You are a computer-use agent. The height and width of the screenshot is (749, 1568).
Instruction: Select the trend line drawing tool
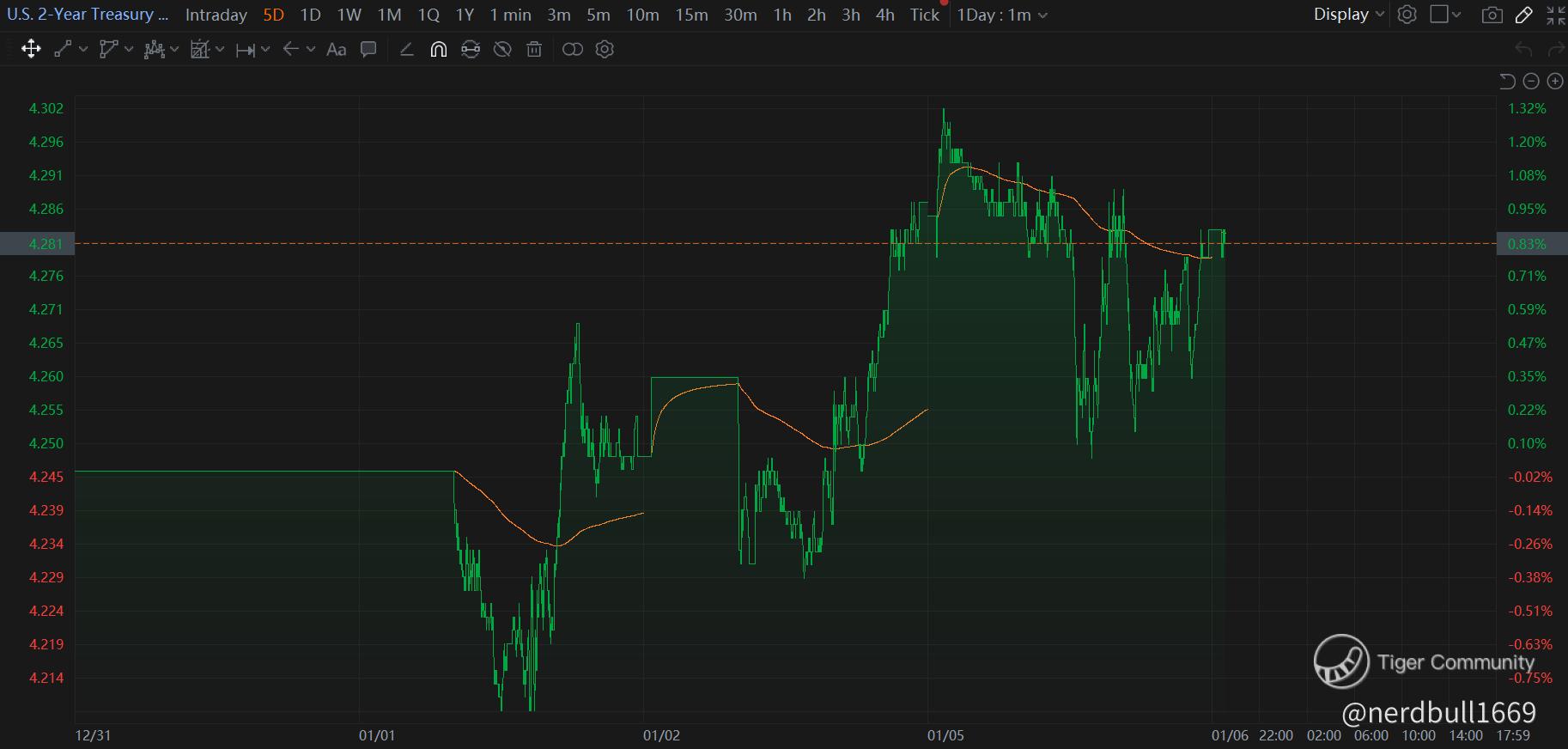tap(63, 49)
